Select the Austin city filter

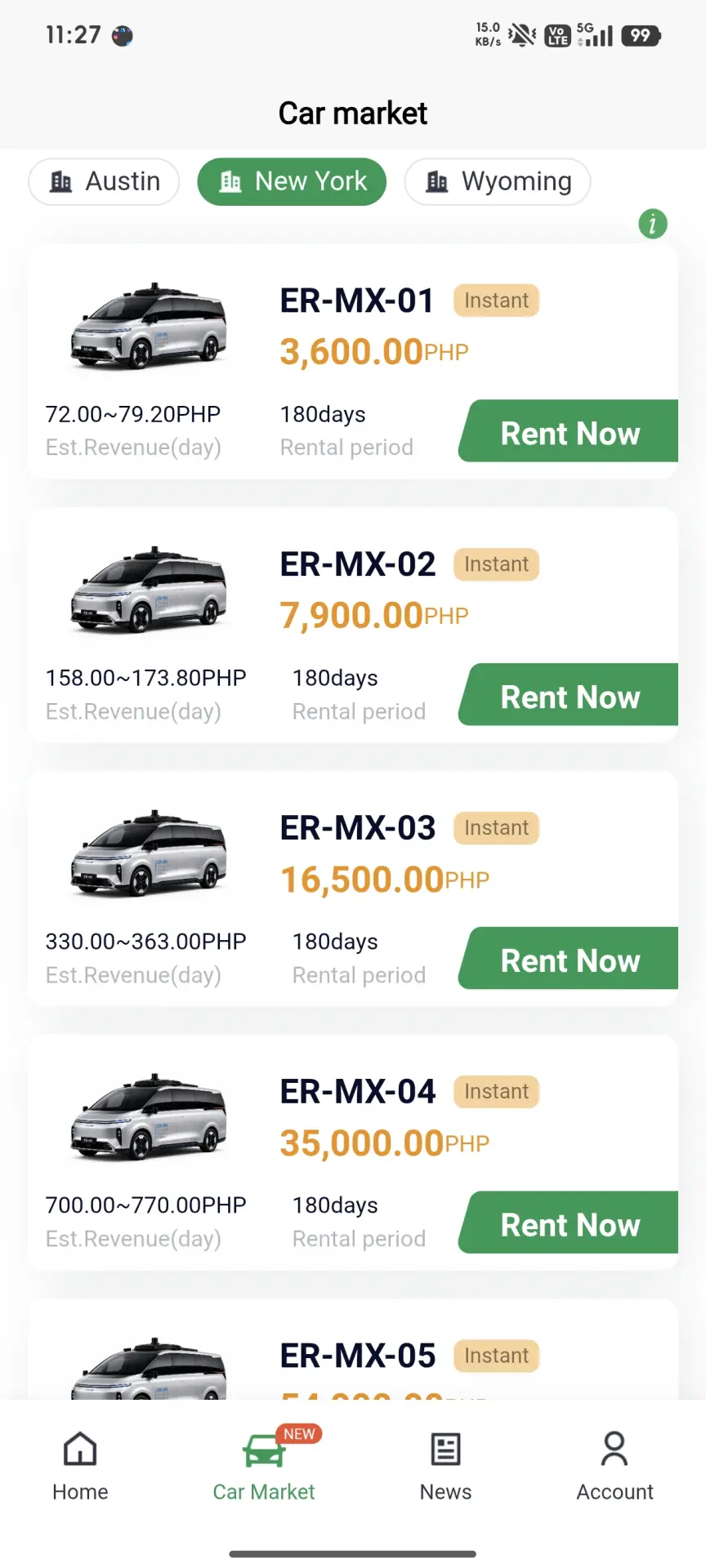(104, 181)
